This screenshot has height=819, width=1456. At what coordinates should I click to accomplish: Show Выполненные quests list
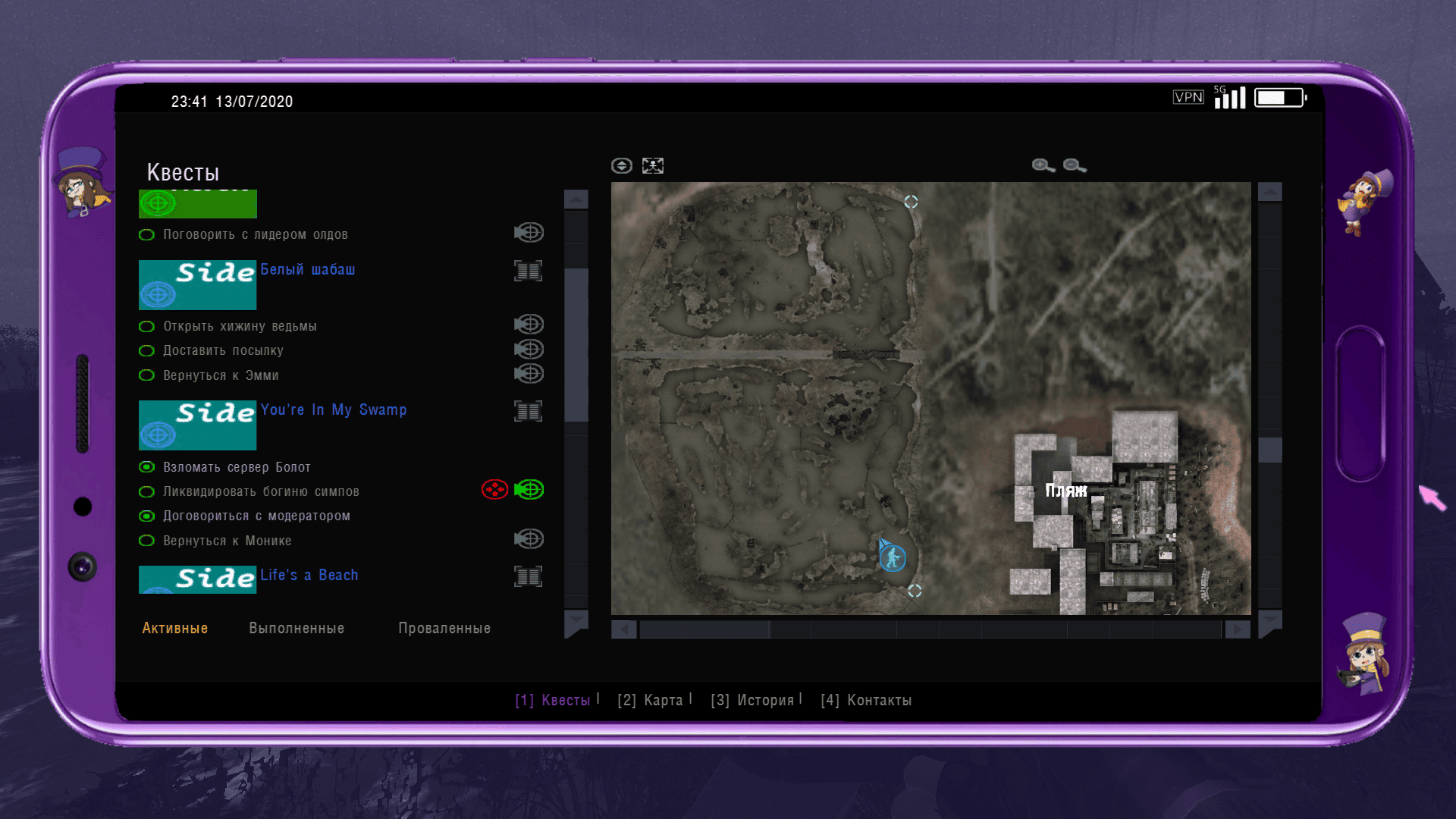click(x=297, y=628)
